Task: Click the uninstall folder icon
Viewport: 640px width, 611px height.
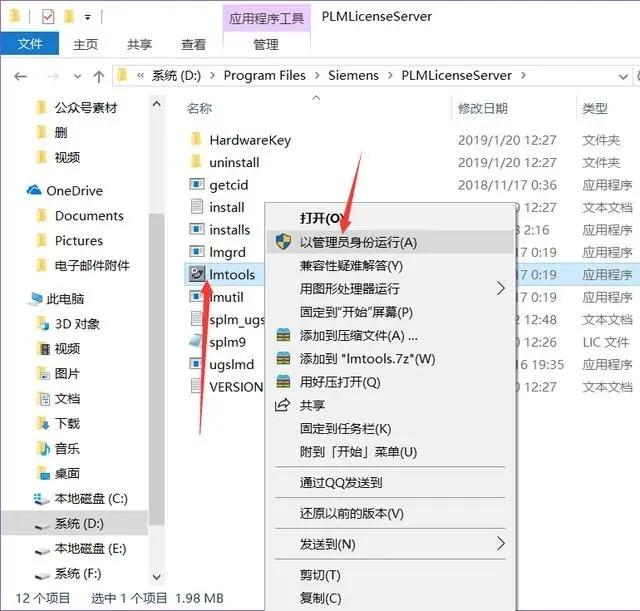Action: point(196,162)
